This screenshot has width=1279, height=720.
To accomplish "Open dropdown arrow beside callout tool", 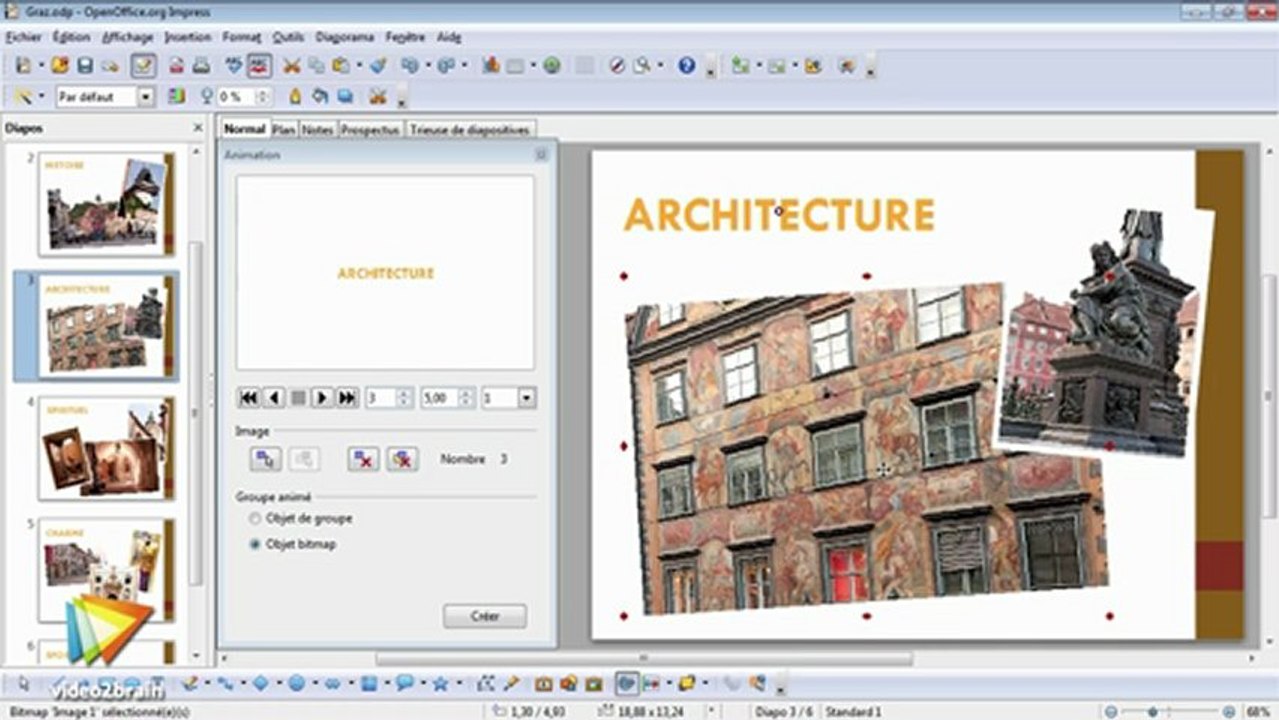I will [x=423, y=684].
